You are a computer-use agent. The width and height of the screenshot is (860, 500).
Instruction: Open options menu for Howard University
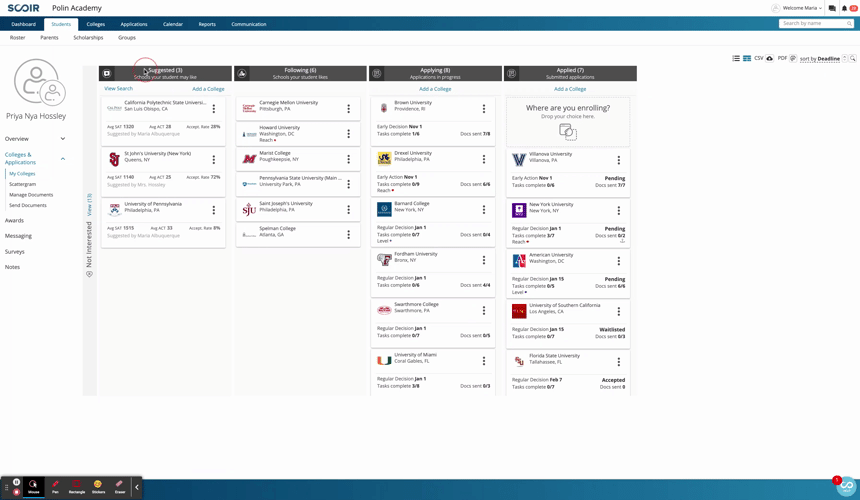coord(348,134)
